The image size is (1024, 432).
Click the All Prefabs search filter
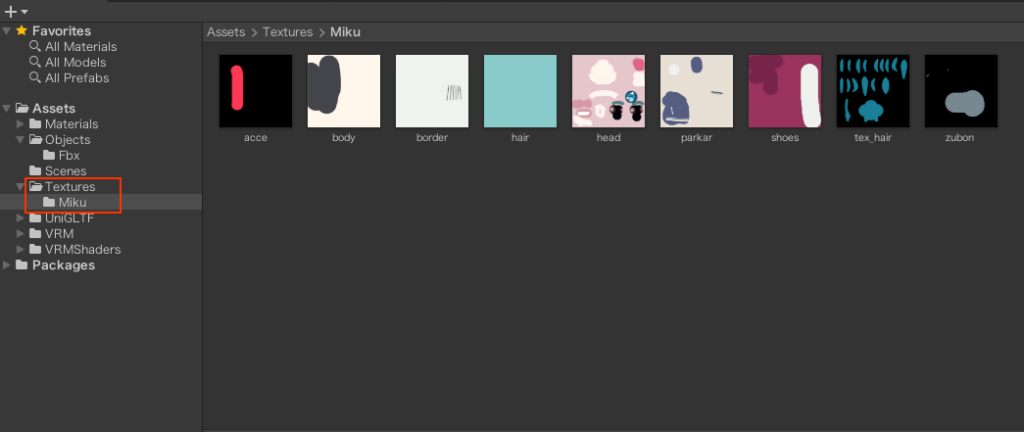[x=76, y=77]
